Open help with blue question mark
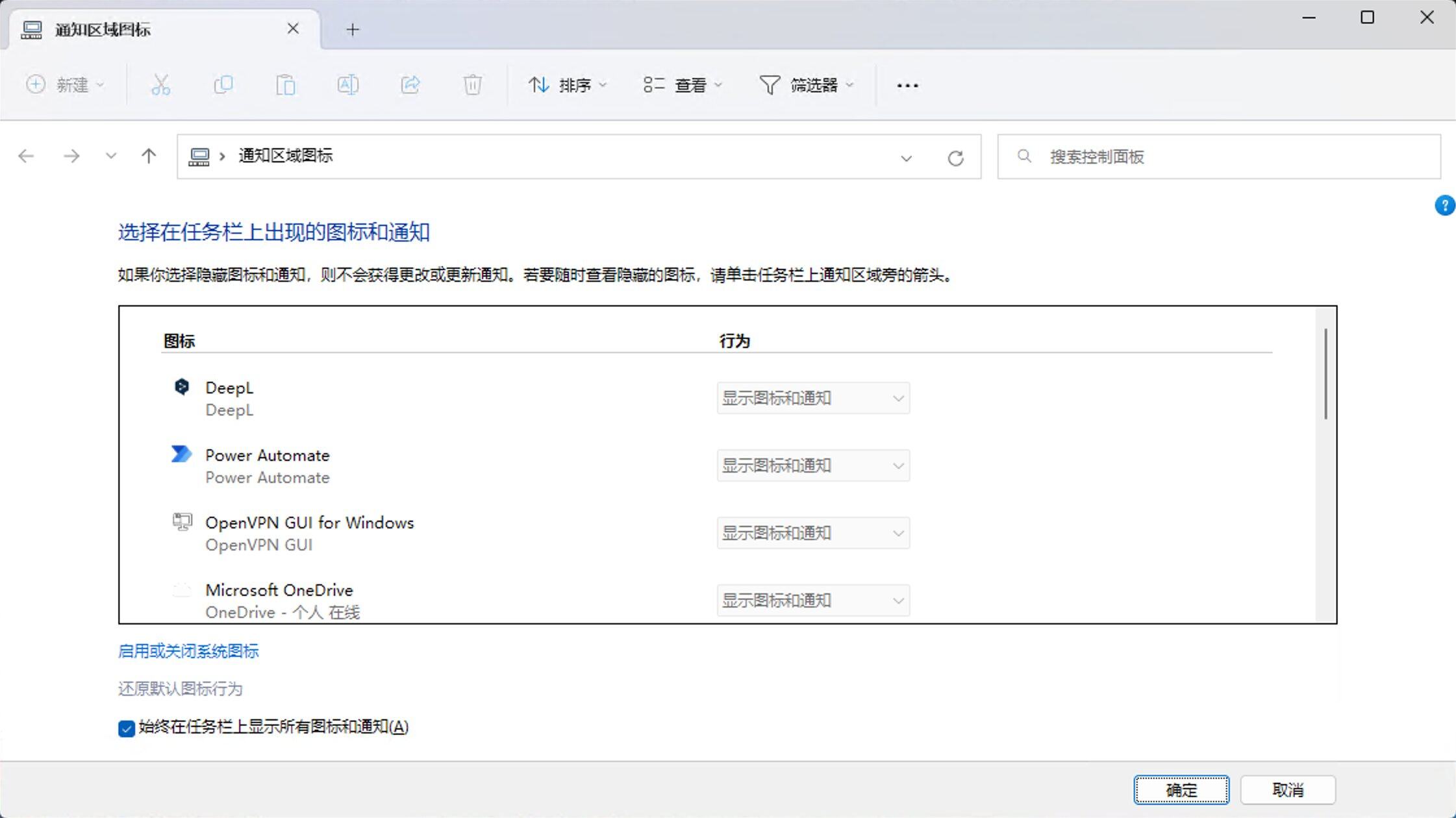Viewport: 1456px width, 818px height. (1444, 206)
